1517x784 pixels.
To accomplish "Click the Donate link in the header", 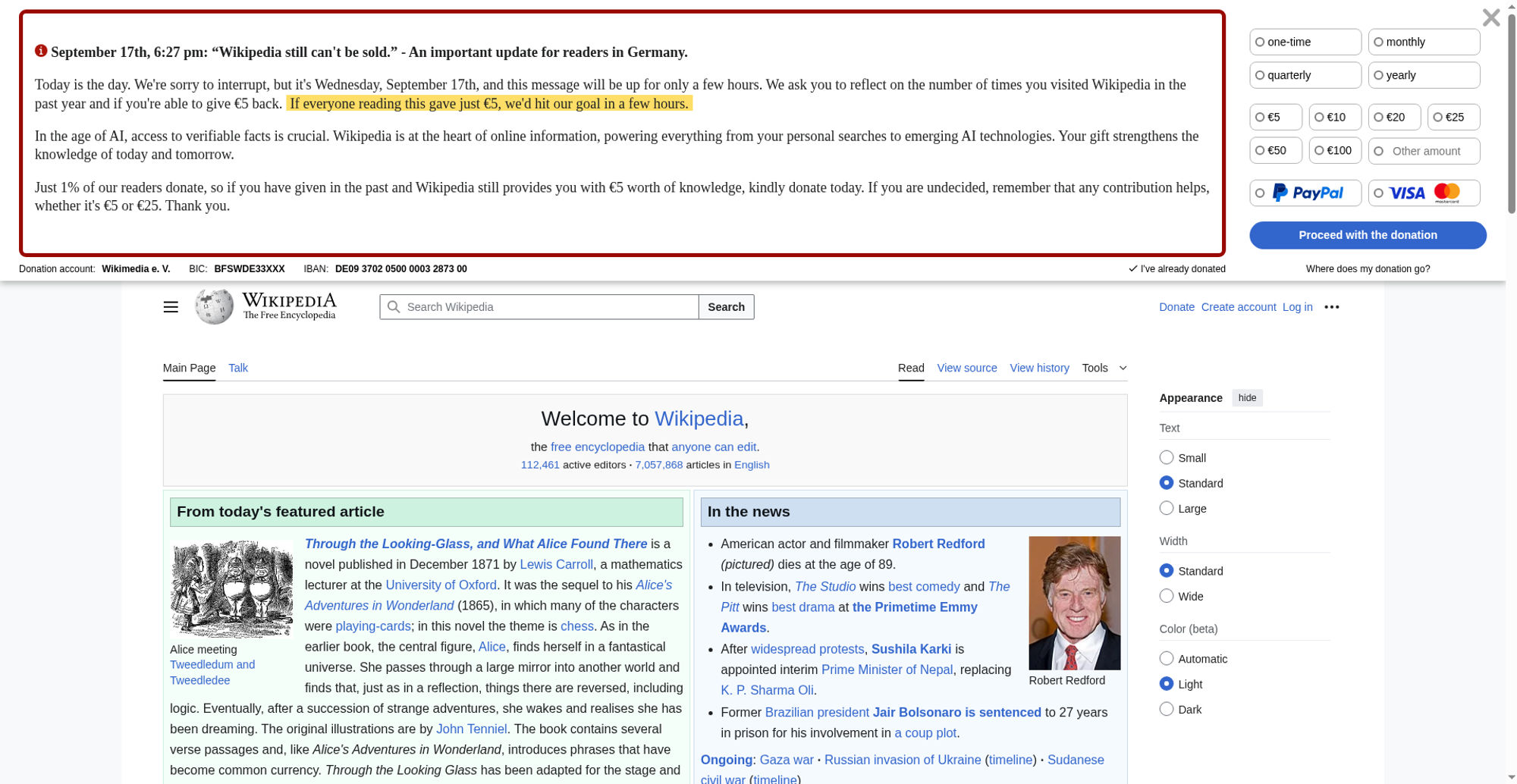I will click(x=1176, y=307).
